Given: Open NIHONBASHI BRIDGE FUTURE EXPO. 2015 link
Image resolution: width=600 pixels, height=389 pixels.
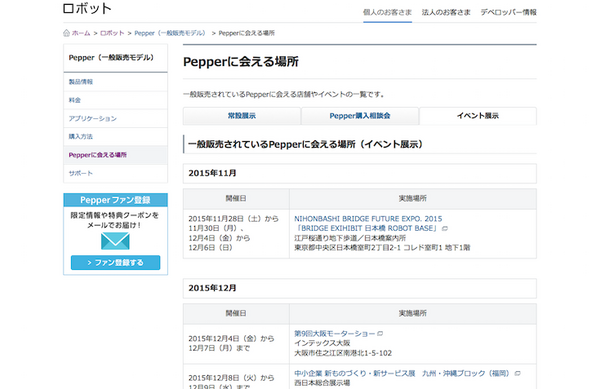Looking at the screenshot, I should (368, 219).
